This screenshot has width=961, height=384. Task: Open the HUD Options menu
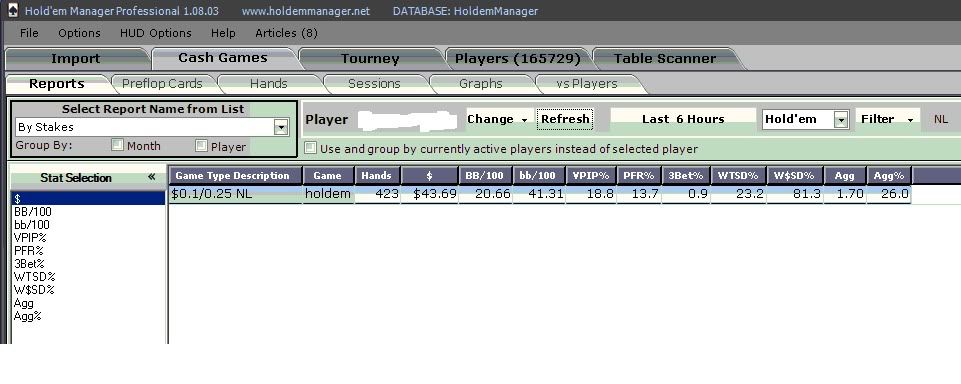point(156,33)
